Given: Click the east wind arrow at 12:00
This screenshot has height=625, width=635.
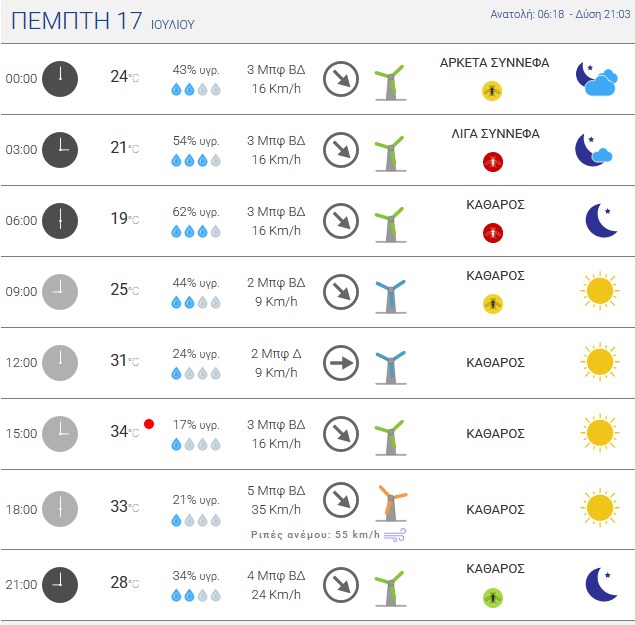Looking at the screenshot, I should [341, 363].
